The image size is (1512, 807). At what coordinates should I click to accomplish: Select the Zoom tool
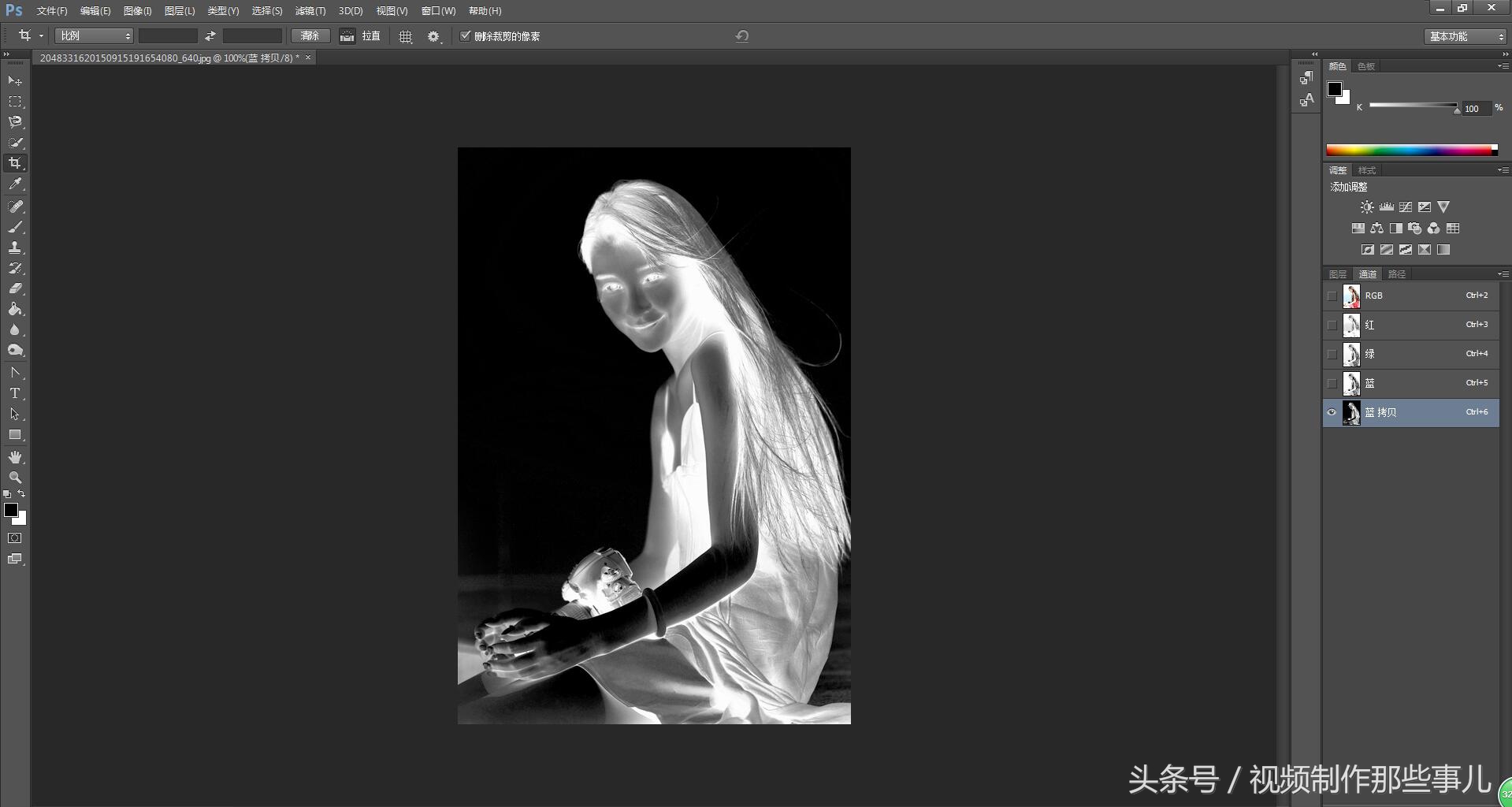tap(15, 478)
